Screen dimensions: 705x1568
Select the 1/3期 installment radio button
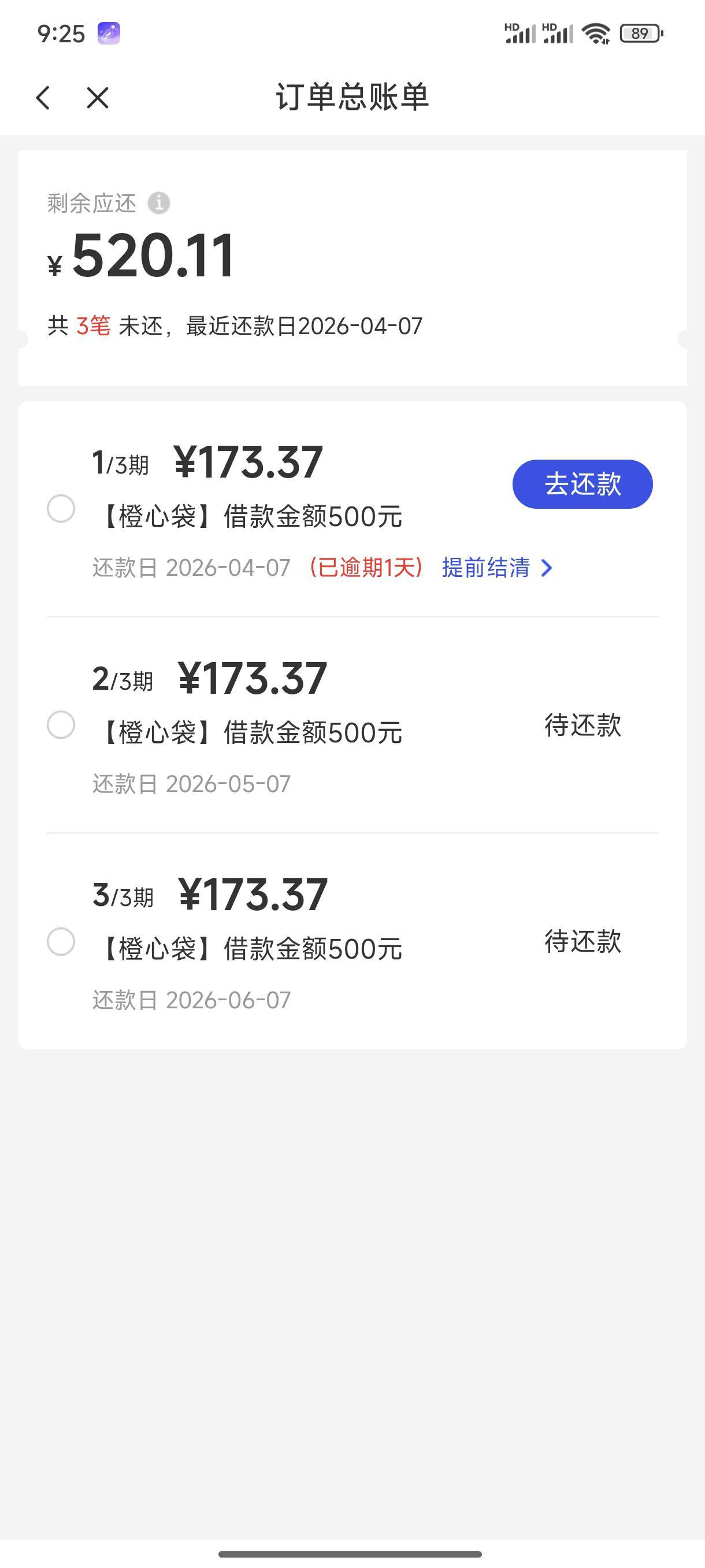(x=61, y=508)
